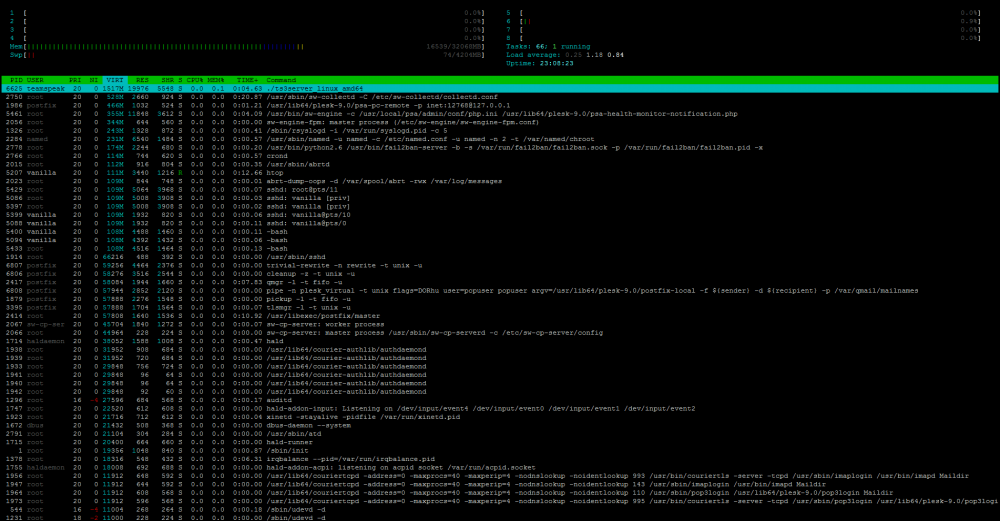Sort by the TIME+ column header
Image resolution: width=1000 pixels, height=521 pixels.
click(x=247, y=80)
